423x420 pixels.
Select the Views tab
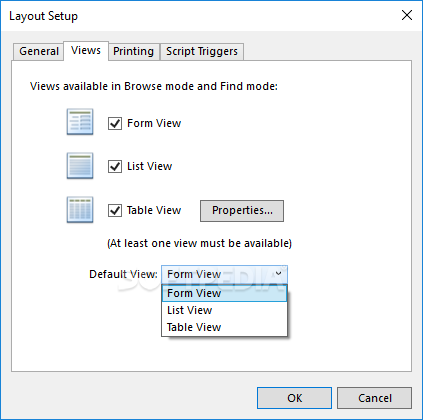pyautogui.click(x=86, y=51)
